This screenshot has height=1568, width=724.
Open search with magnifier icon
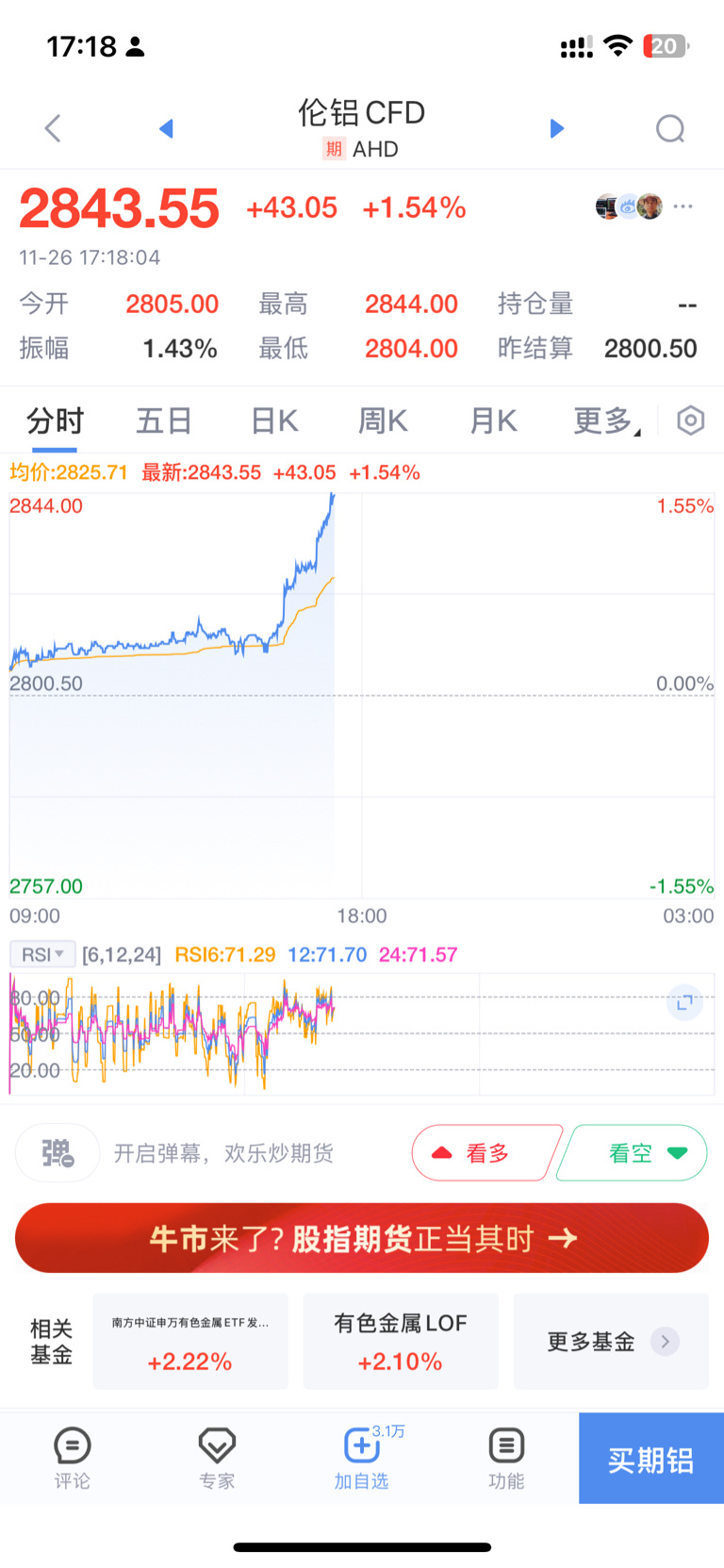coord(670,128)
